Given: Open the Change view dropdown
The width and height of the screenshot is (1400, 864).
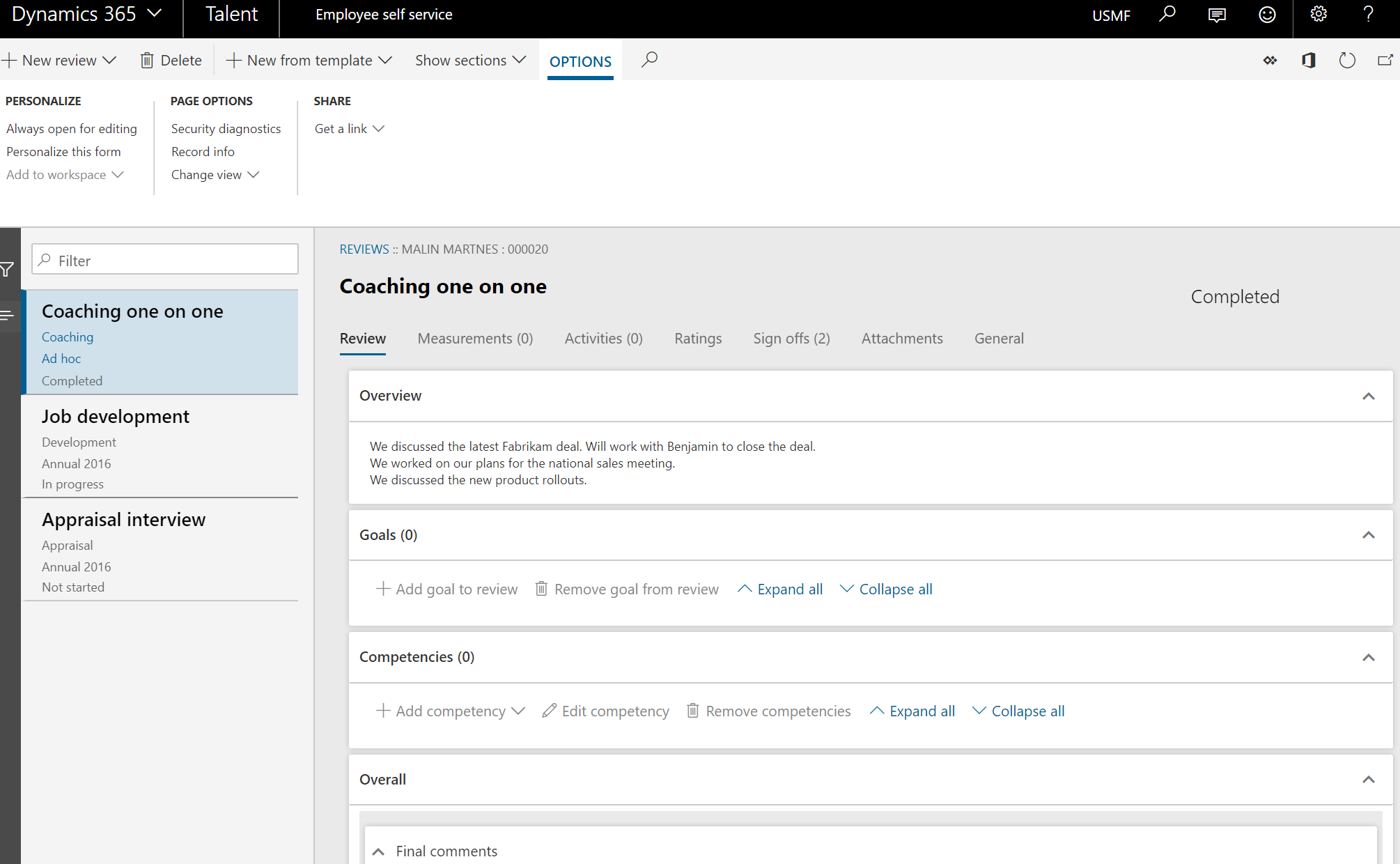Looking at the screenshot, I should [x=215, y=174].
